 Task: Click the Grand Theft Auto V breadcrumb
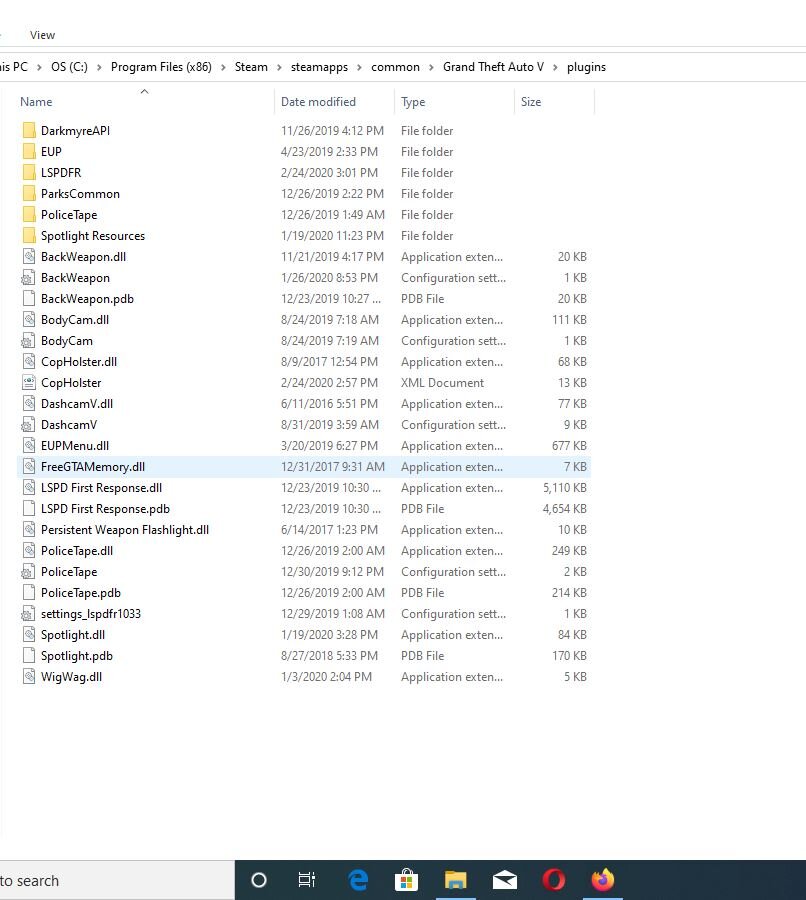click(x=493, y=67)
